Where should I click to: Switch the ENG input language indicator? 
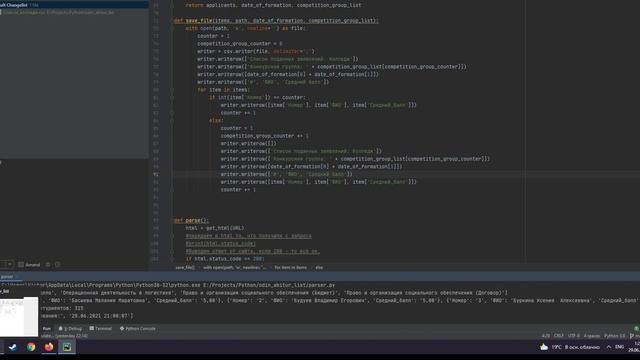pyautogui.click(x=619, y=347)
